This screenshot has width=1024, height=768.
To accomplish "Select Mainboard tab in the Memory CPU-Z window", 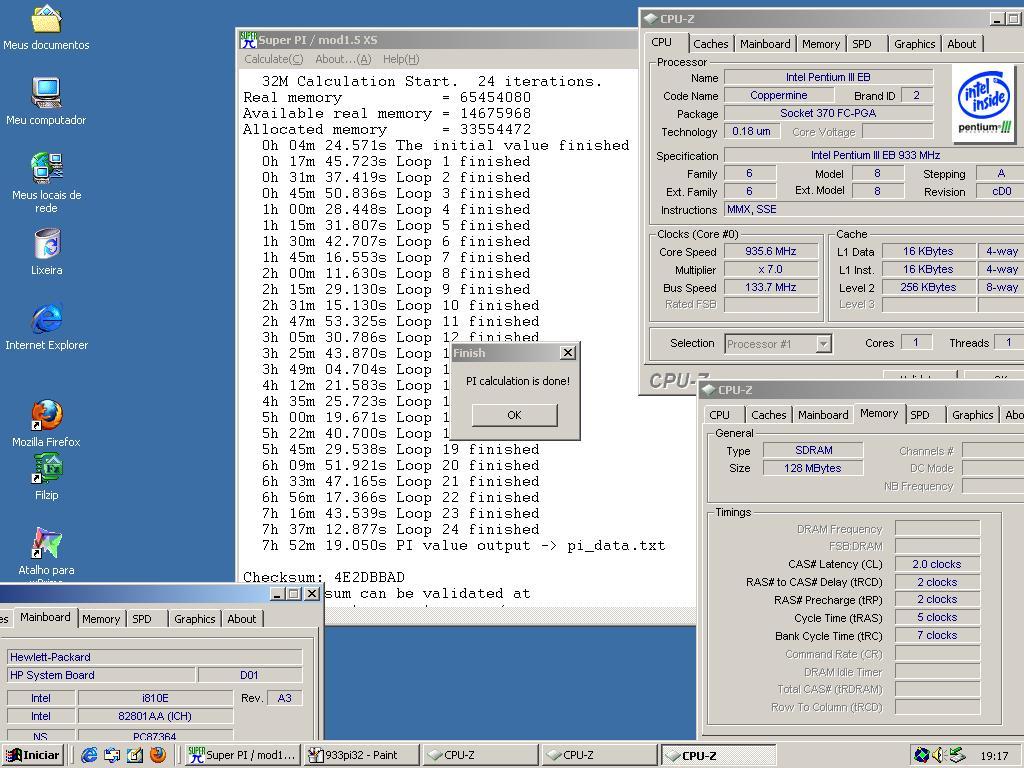I will click(x=824, y=415).
